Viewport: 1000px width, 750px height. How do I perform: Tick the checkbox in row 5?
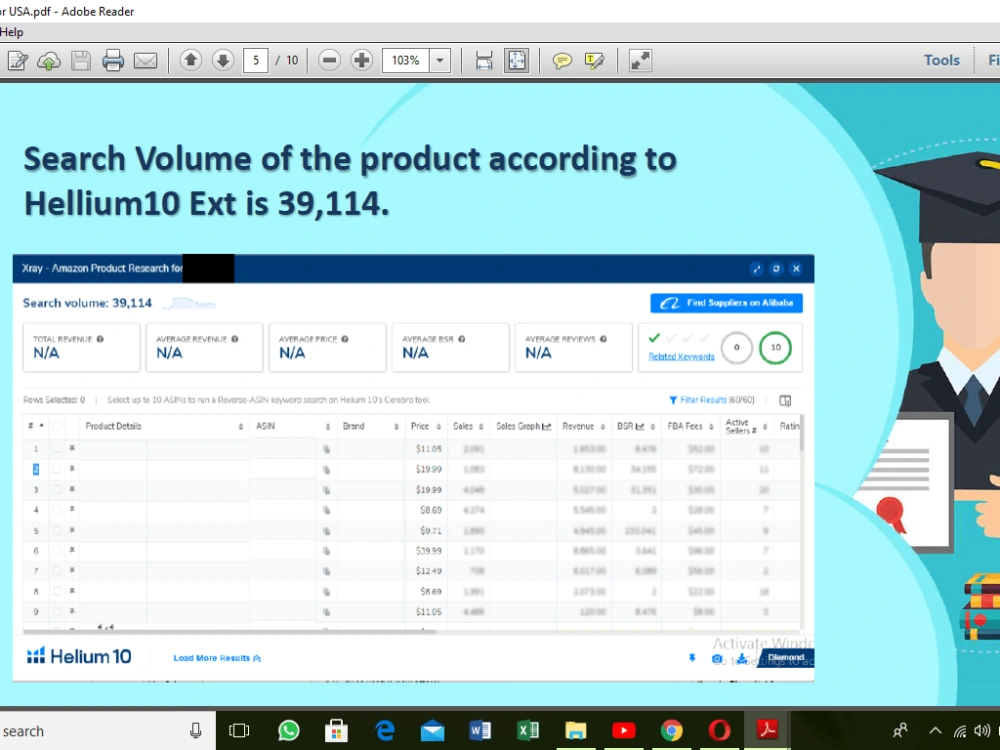57,531
